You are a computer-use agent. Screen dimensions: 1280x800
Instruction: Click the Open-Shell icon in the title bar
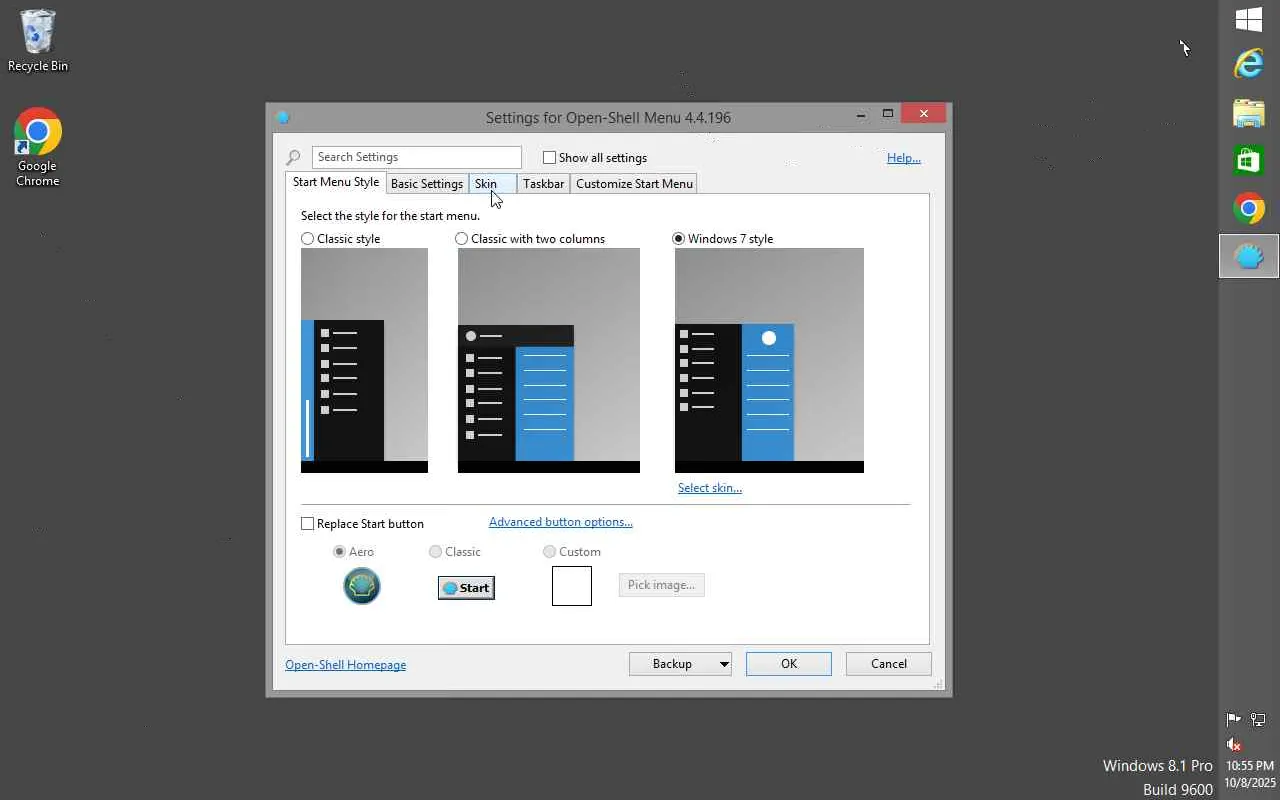coord(282,117)
